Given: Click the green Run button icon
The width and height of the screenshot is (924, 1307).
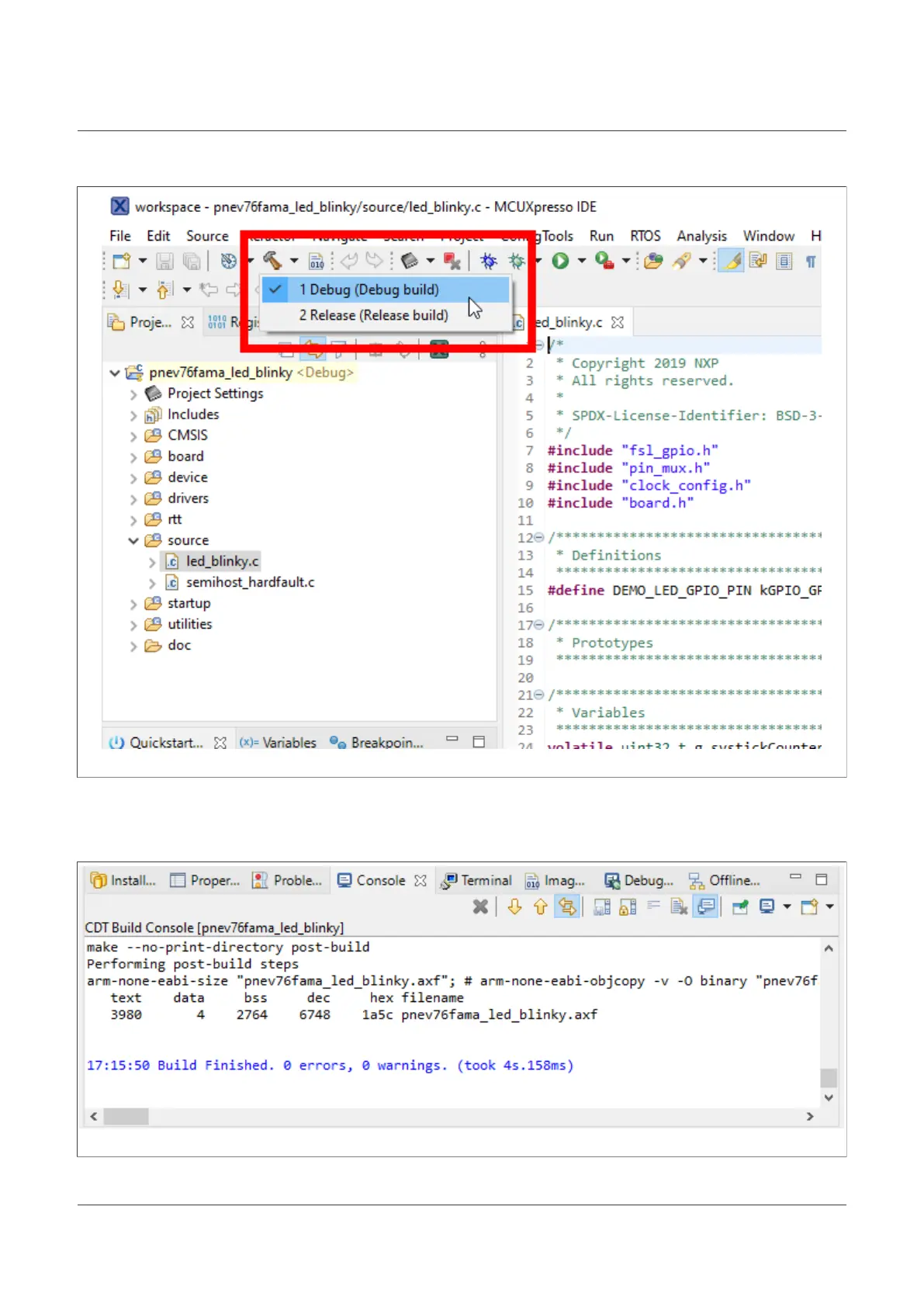Looking at the screenshot, I should point(560,262).
